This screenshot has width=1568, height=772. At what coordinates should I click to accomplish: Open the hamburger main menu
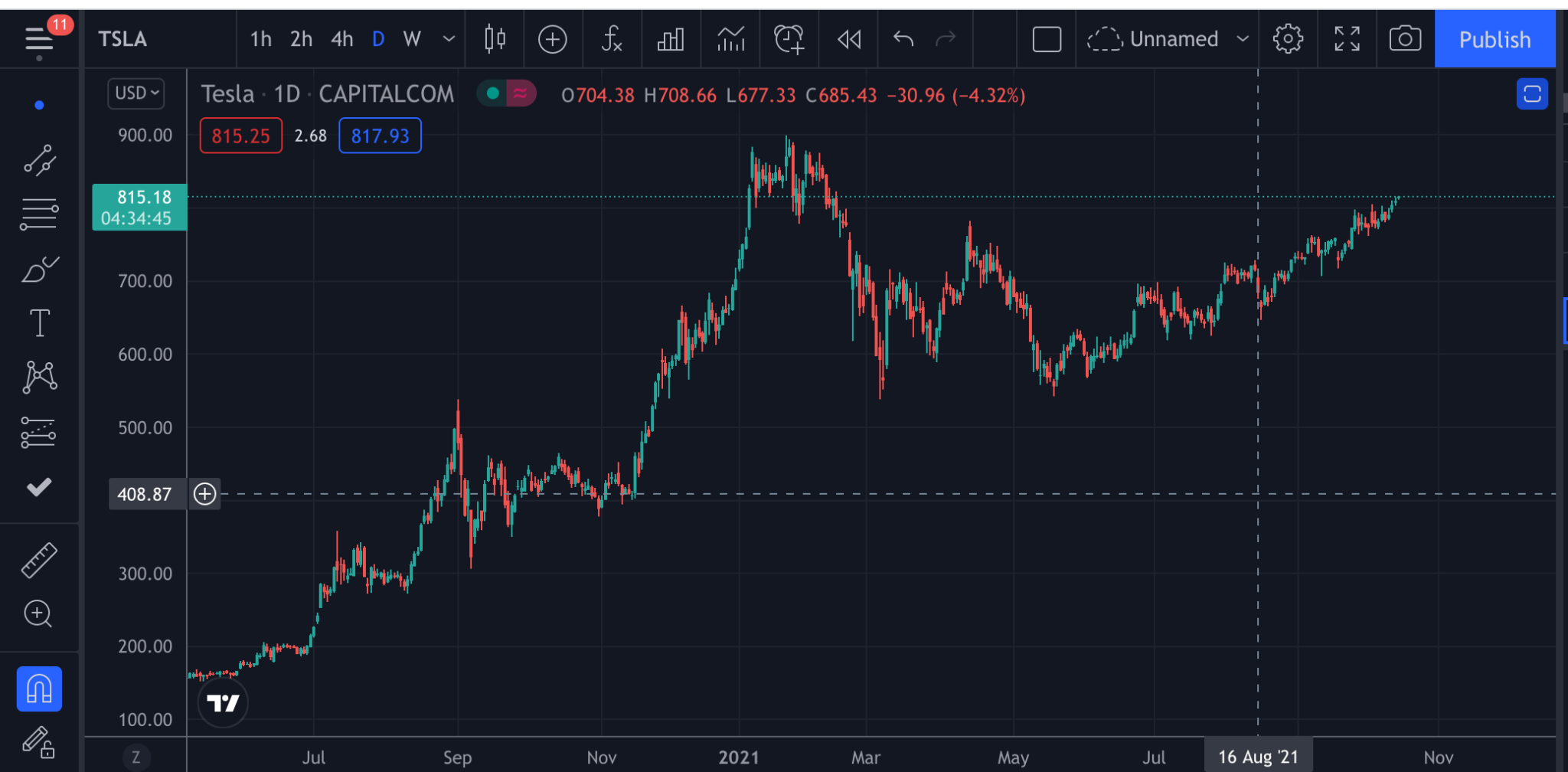[x=39, y=39]
